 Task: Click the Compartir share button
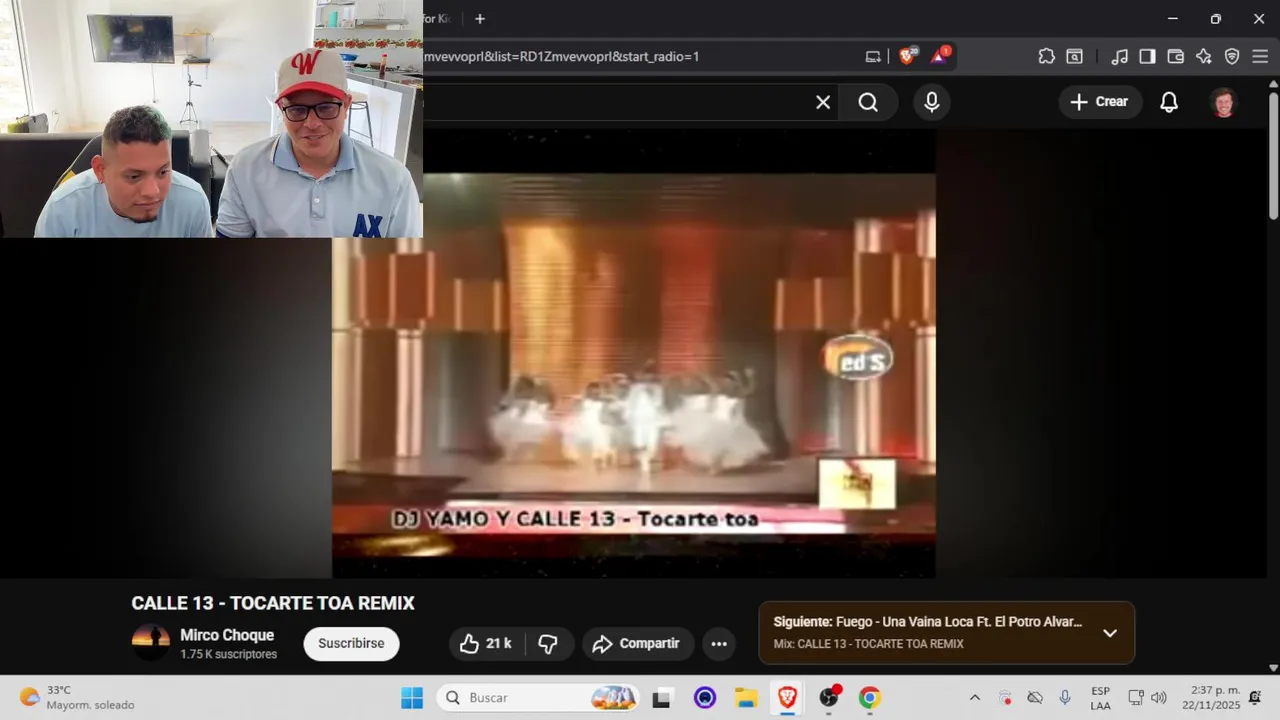click(x=636, y=643)
